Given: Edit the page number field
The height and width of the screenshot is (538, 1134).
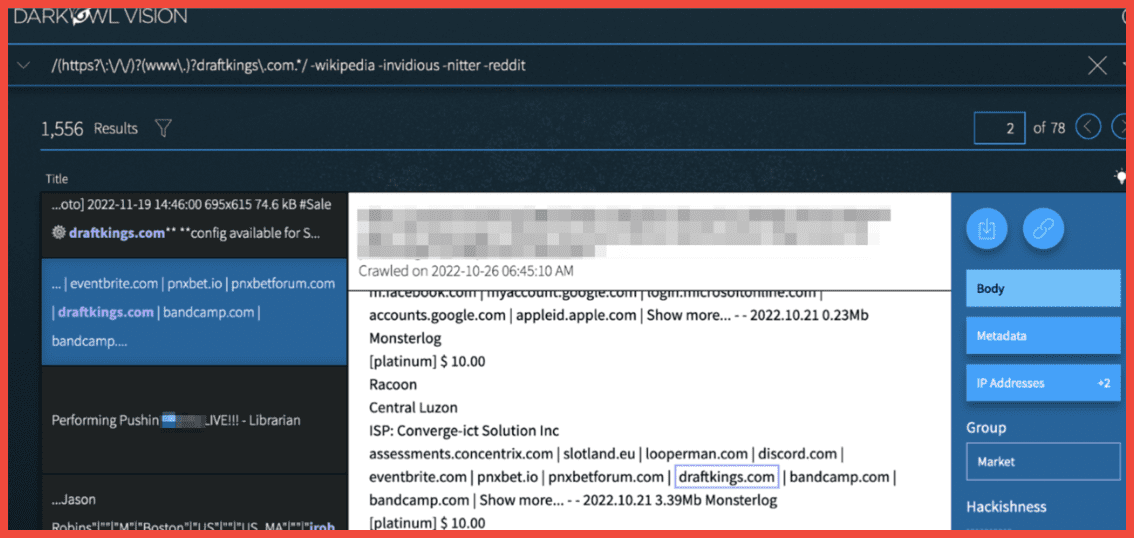Looking at the screenshot, I should tap(999, 129).
